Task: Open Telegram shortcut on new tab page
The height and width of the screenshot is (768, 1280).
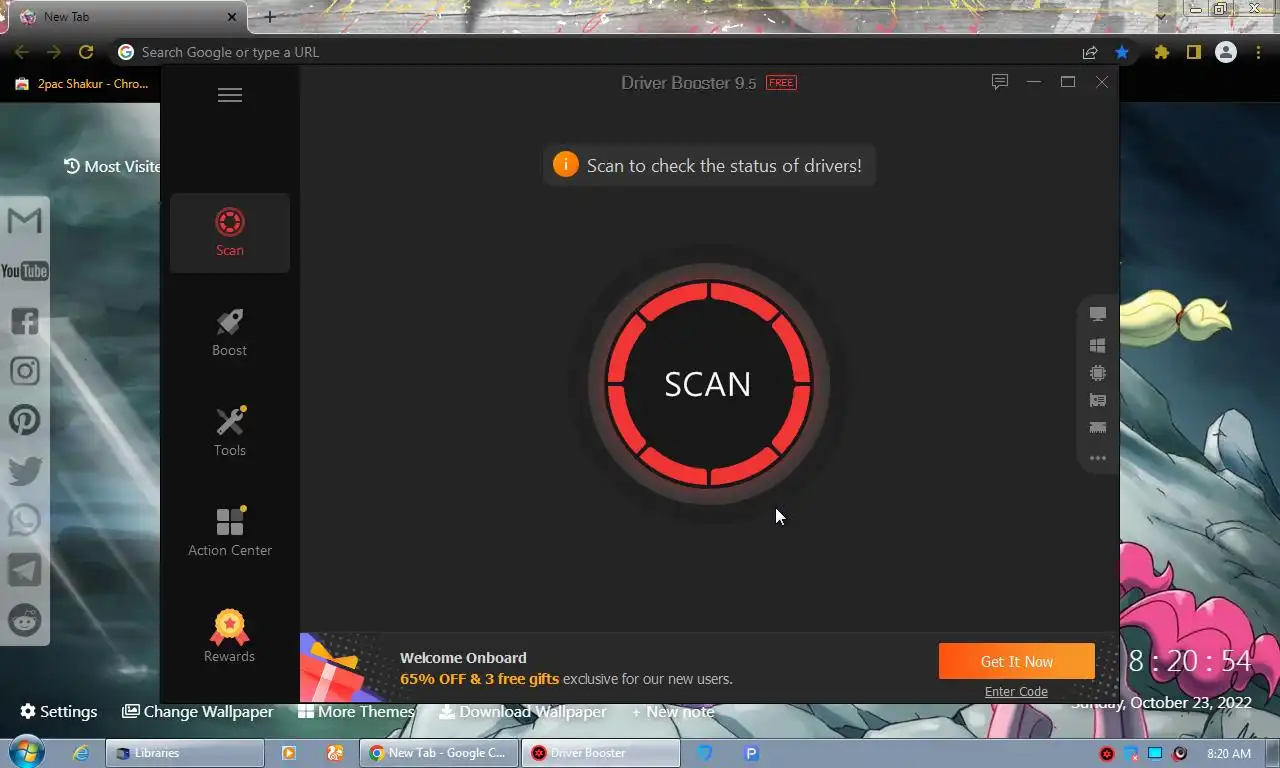Action: tap(25, 570)
